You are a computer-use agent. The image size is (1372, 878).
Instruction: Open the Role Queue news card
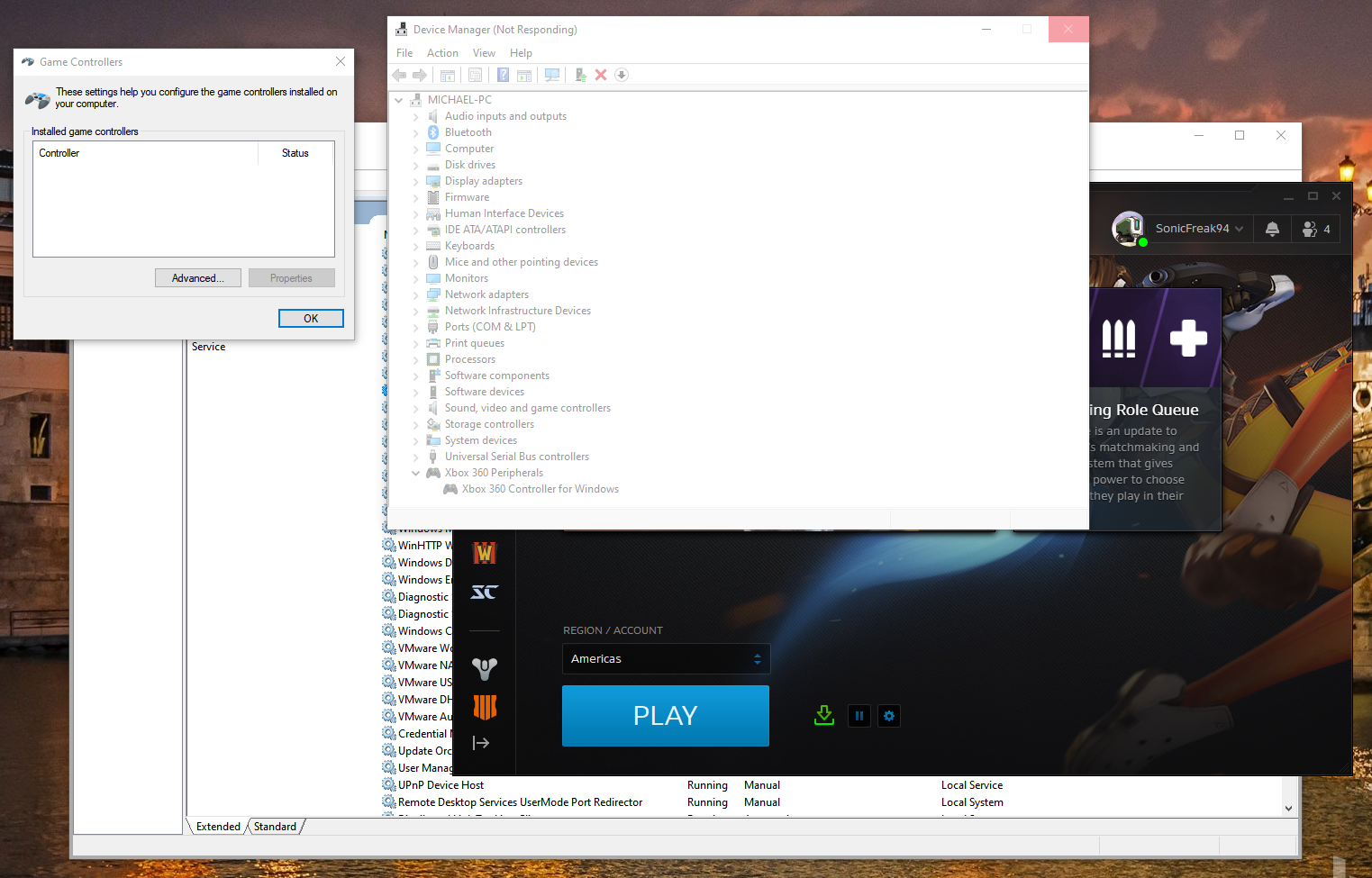tap(1155, 410)
